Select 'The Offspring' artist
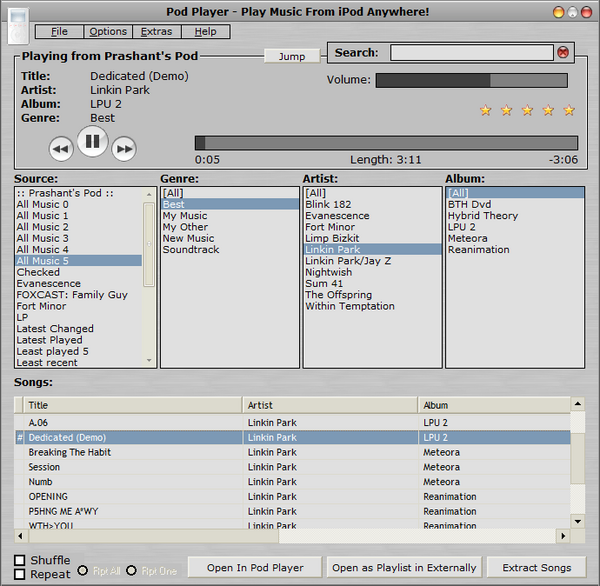 point(373,295)
